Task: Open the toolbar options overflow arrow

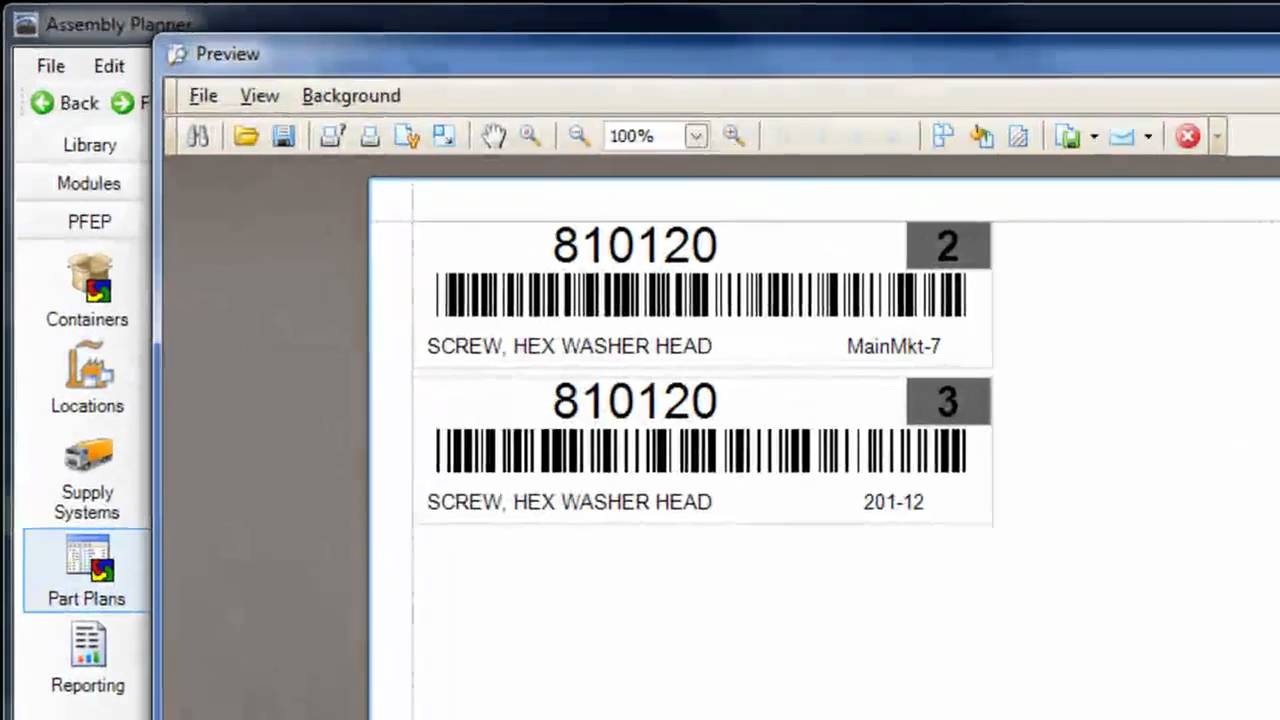Action: 1217,136
